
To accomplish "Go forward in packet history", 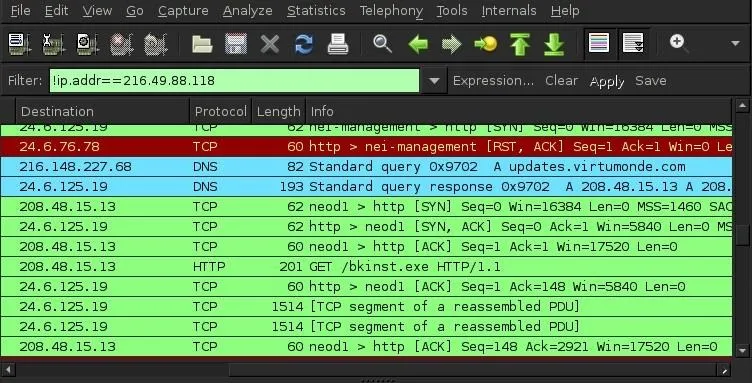I will (451, 45).
